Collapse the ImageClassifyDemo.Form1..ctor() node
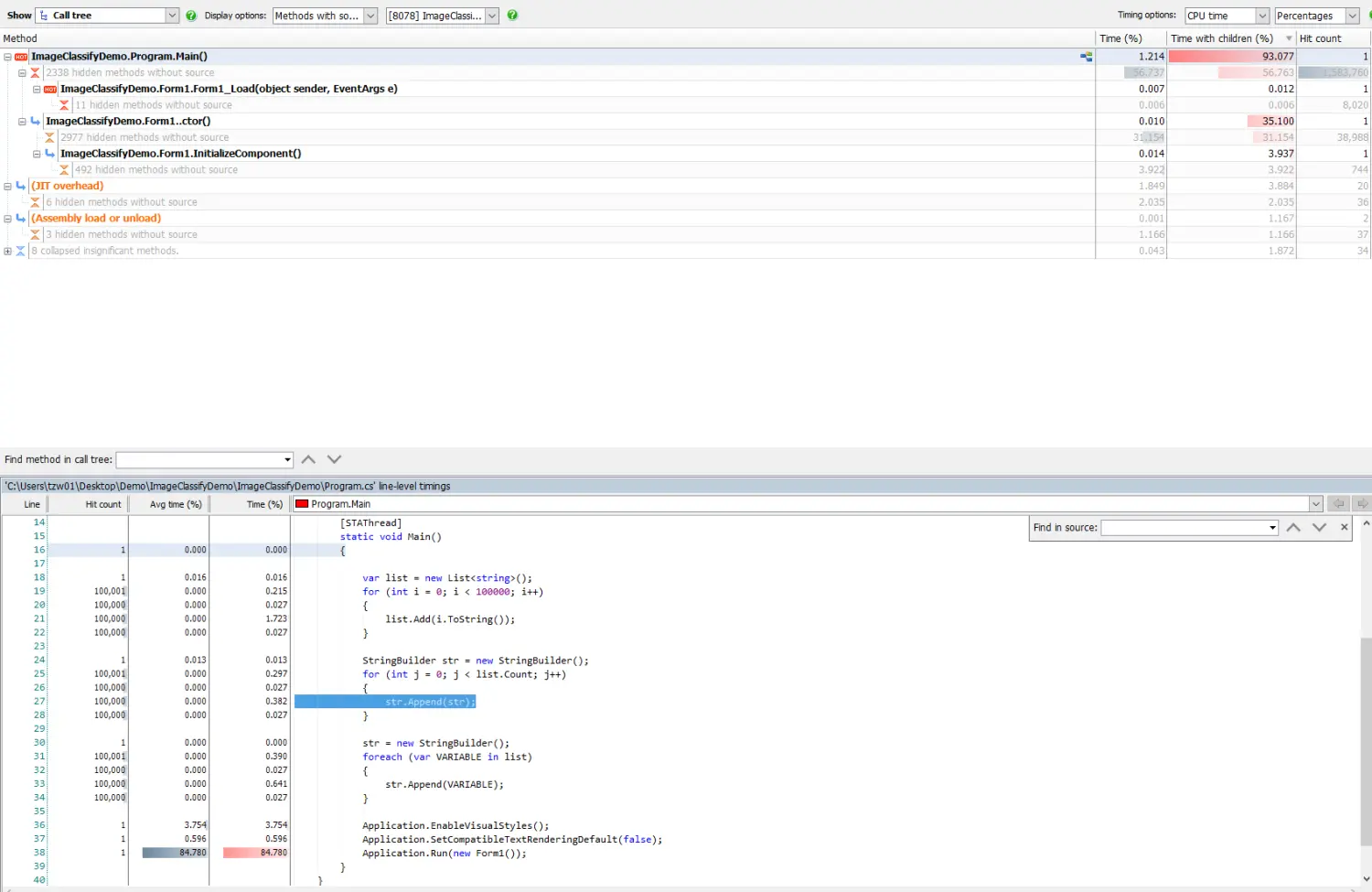 pos(22,122)
